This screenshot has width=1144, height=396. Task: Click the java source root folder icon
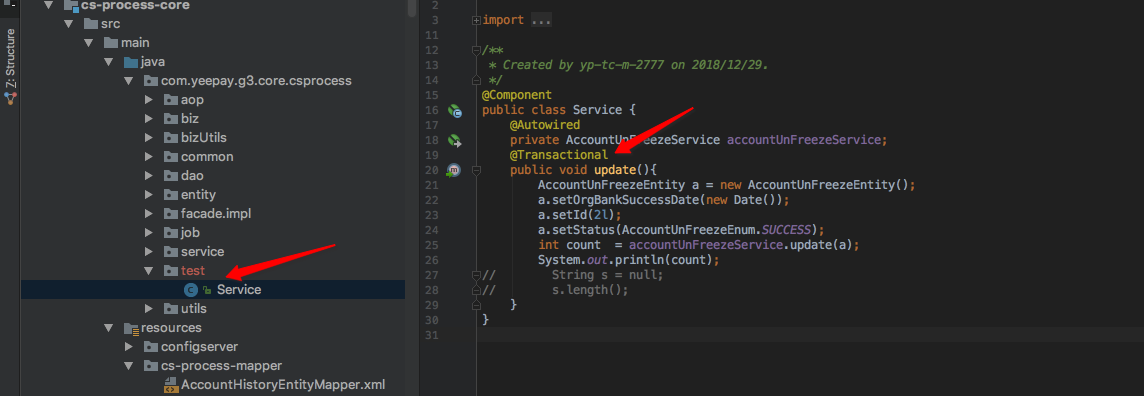[130, 62]
